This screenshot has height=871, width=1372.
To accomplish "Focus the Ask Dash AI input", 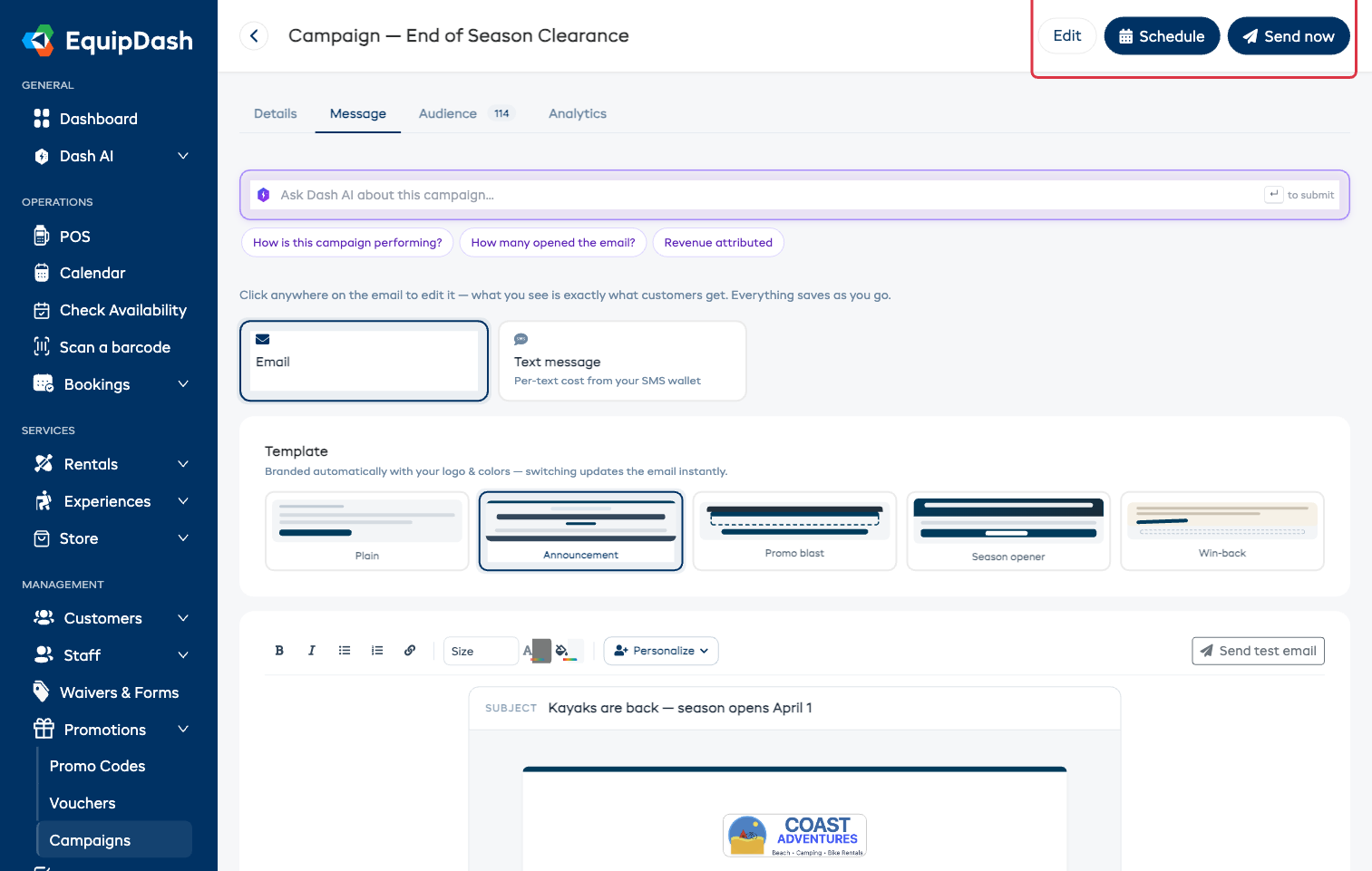I will 794,195.
